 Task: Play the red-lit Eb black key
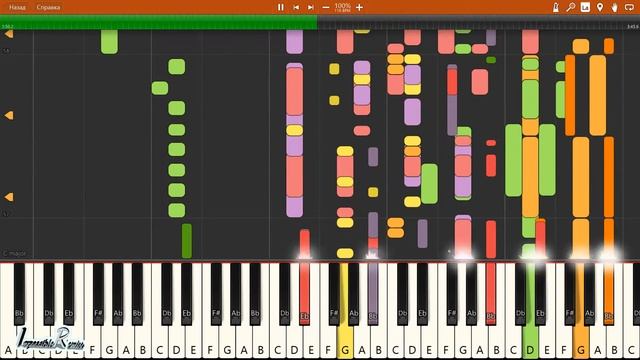point(304,293)
